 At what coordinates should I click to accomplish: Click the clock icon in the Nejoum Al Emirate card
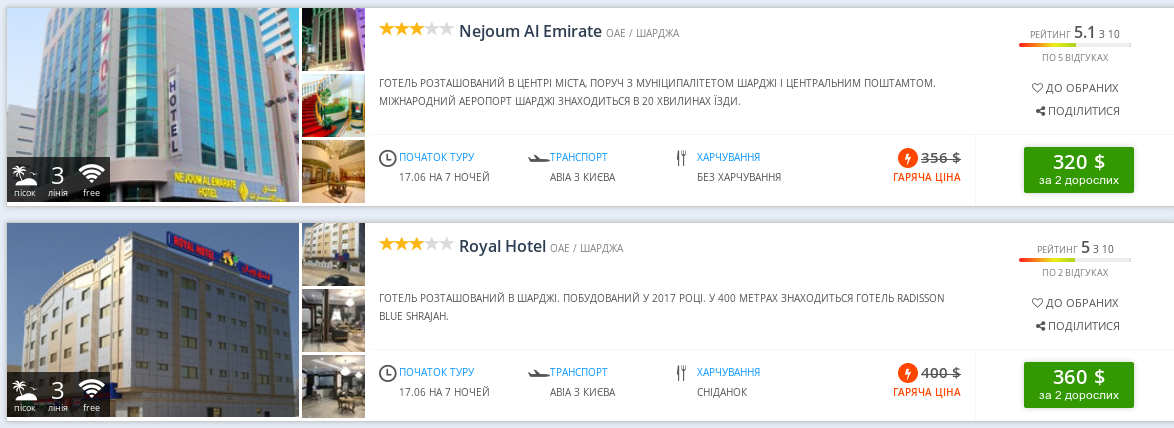tap(388, 158)
